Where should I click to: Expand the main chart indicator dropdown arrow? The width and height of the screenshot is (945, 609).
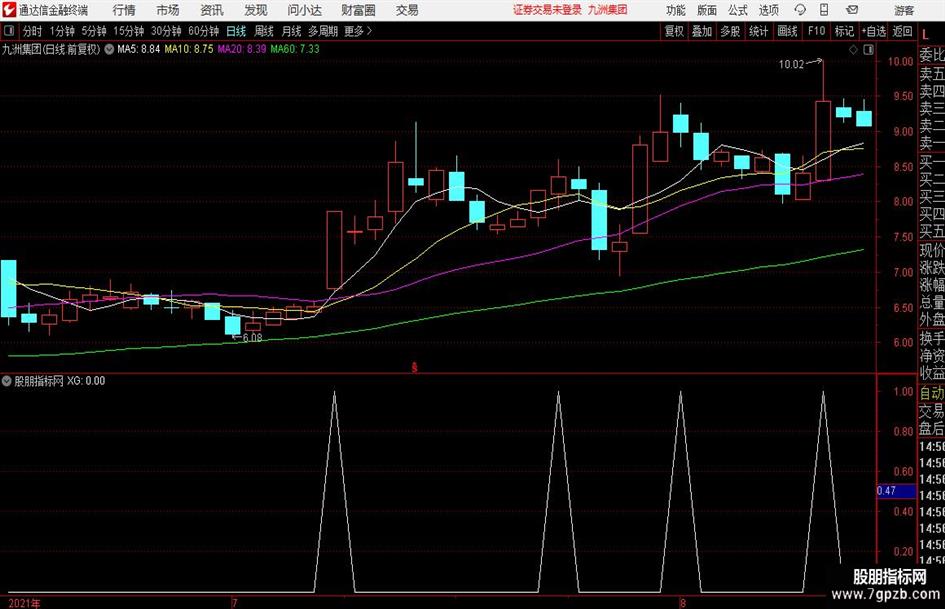point(109,49)
